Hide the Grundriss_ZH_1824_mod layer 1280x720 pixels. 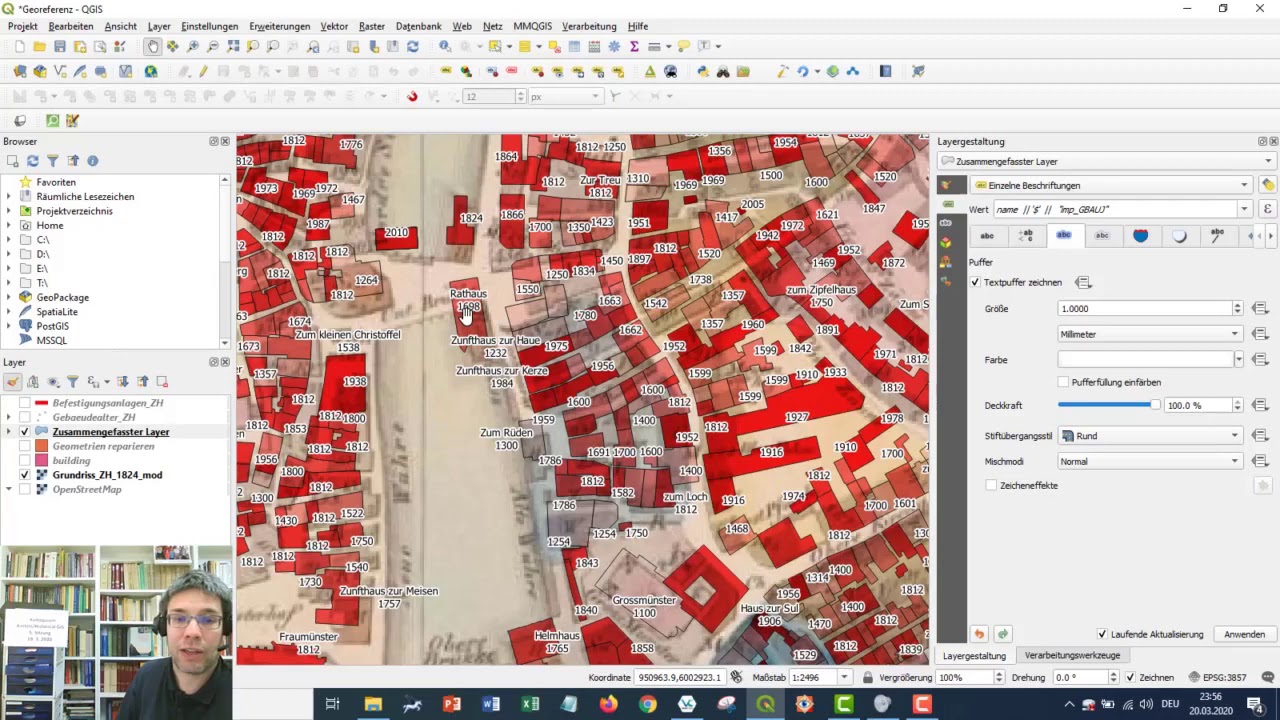pos(25,475)
